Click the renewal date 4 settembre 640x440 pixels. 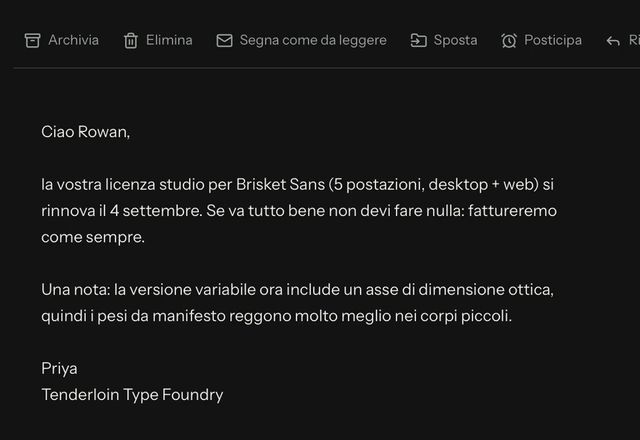[156, 211]
